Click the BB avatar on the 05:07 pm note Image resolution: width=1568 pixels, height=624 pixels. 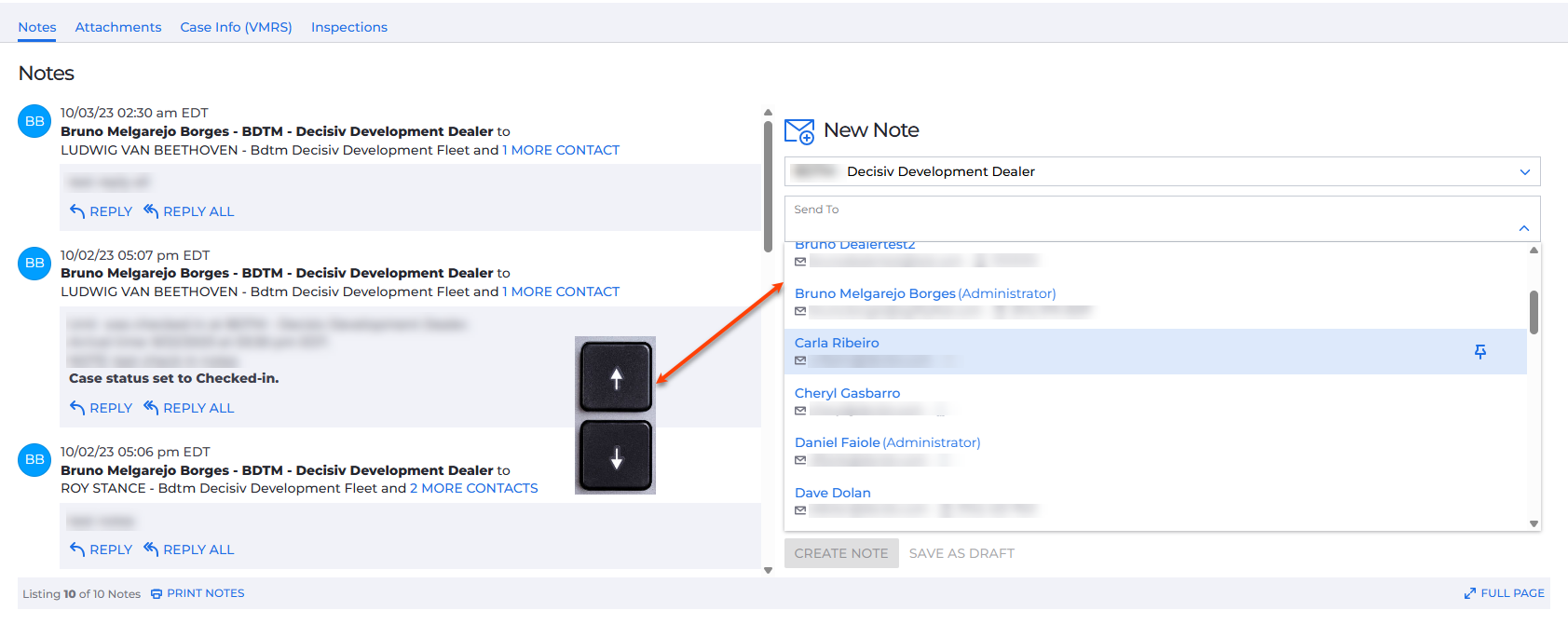point(34,263)
